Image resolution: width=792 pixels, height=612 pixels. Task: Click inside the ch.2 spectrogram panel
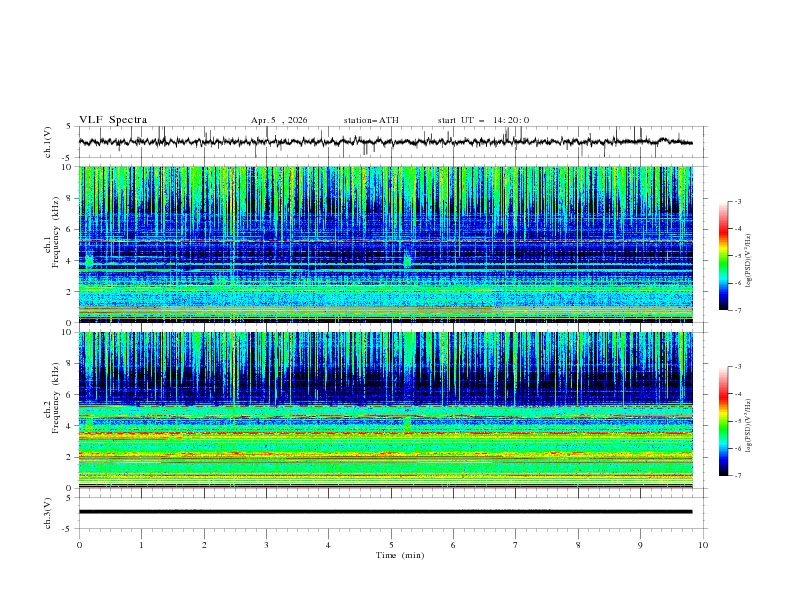tap(385, 410)
